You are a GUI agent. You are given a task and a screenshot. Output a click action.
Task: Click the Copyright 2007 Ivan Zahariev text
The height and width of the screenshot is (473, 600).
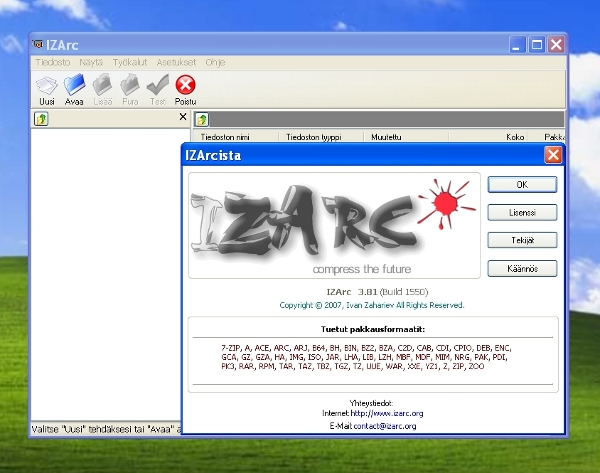click(x=372, y=305)
